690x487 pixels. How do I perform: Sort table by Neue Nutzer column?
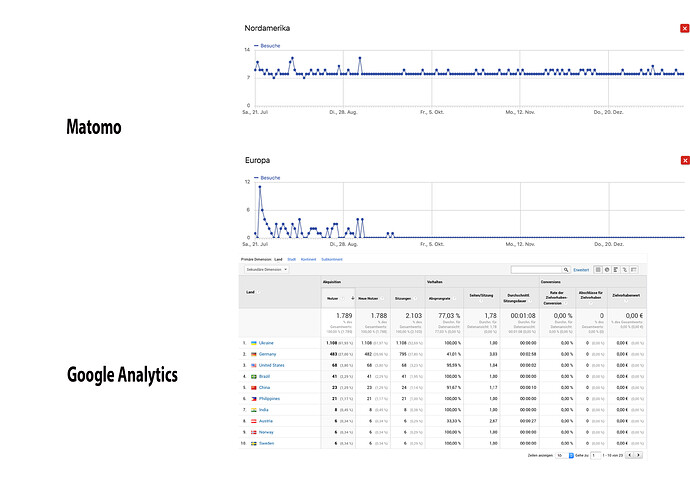(368, 298)
